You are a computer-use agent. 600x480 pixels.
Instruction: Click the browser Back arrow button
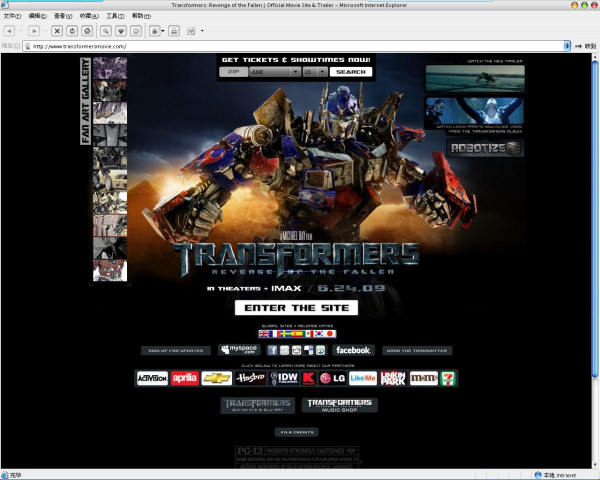pos(10,31)
